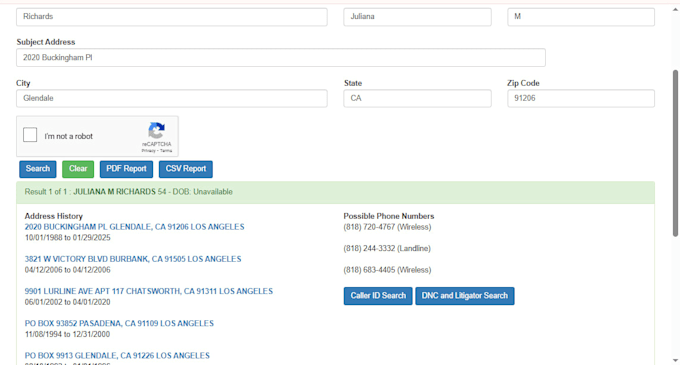Focus the Subject Address input field

tap(281, 58)
